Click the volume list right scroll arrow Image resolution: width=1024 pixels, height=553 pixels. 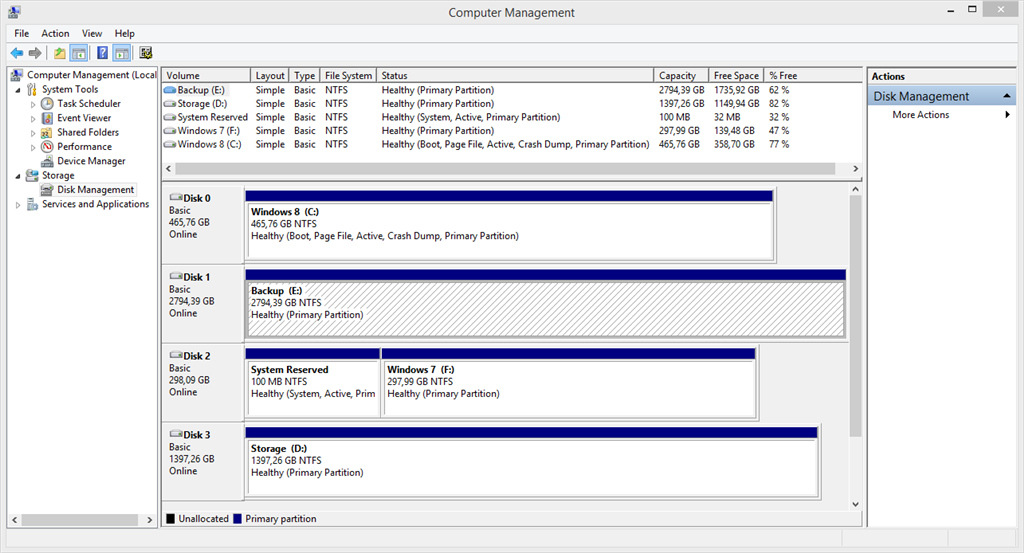tap(856, 168)
